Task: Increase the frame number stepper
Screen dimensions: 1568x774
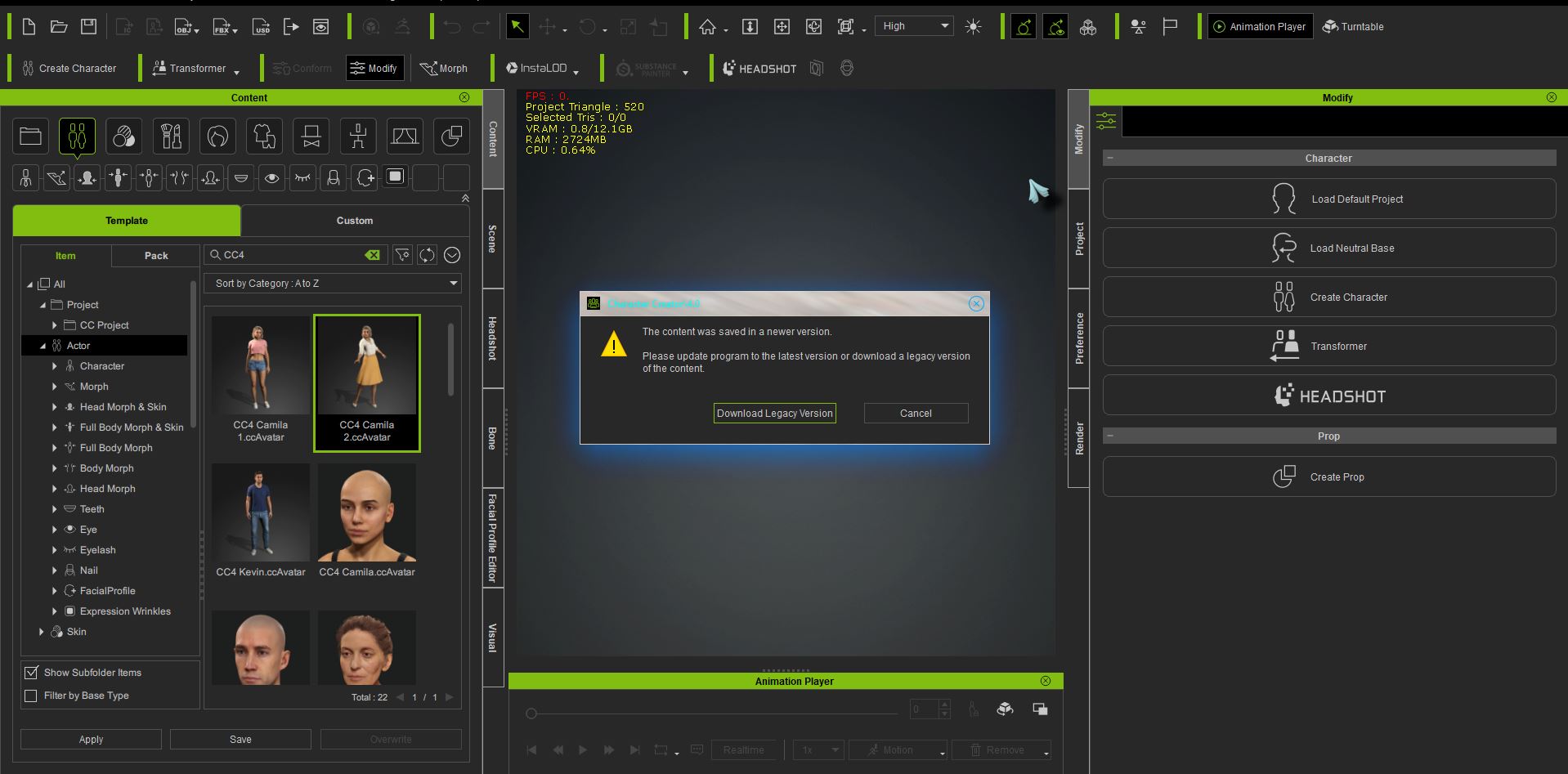Action: 944,705
